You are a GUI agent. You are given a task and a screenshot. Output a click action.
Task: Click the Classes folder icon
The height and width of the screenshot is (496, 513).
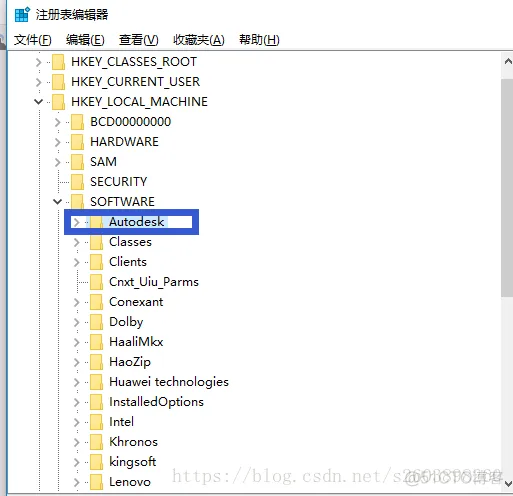coord(96,242)
